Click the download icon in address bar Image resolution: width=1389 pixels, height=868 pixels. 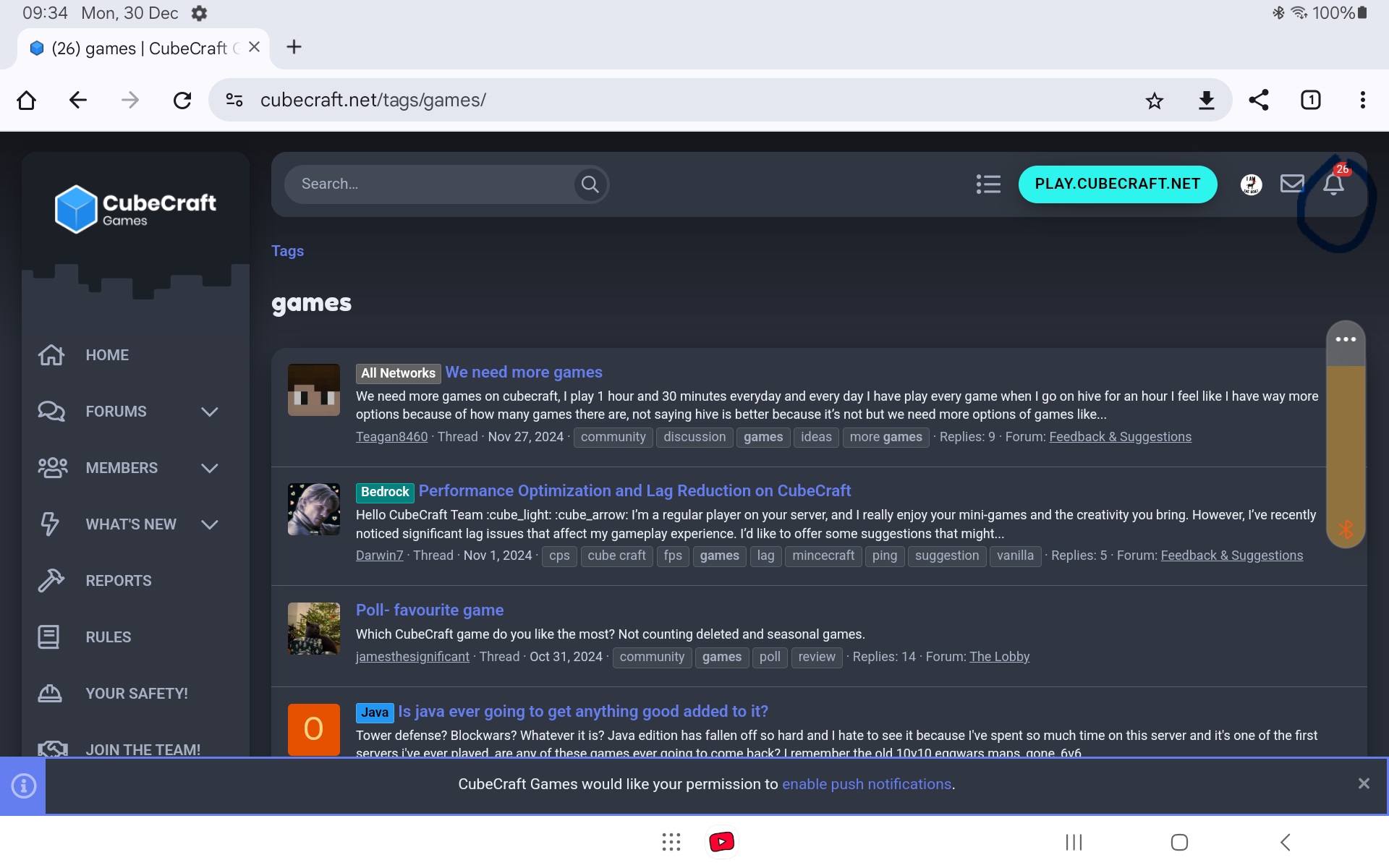1207,100
